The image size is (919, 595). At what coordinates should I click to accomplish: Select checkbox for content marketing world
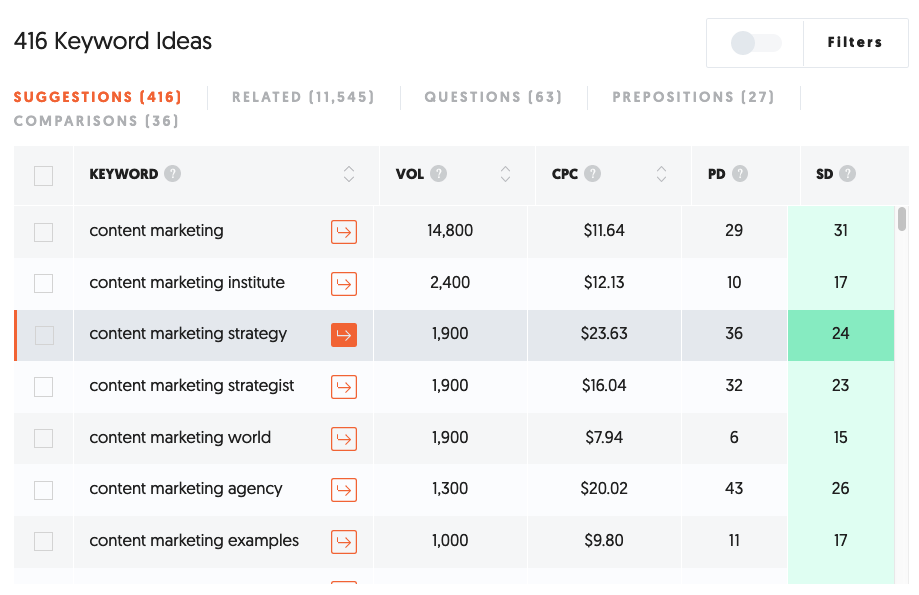pyautogui.click(x=43, y=438)
